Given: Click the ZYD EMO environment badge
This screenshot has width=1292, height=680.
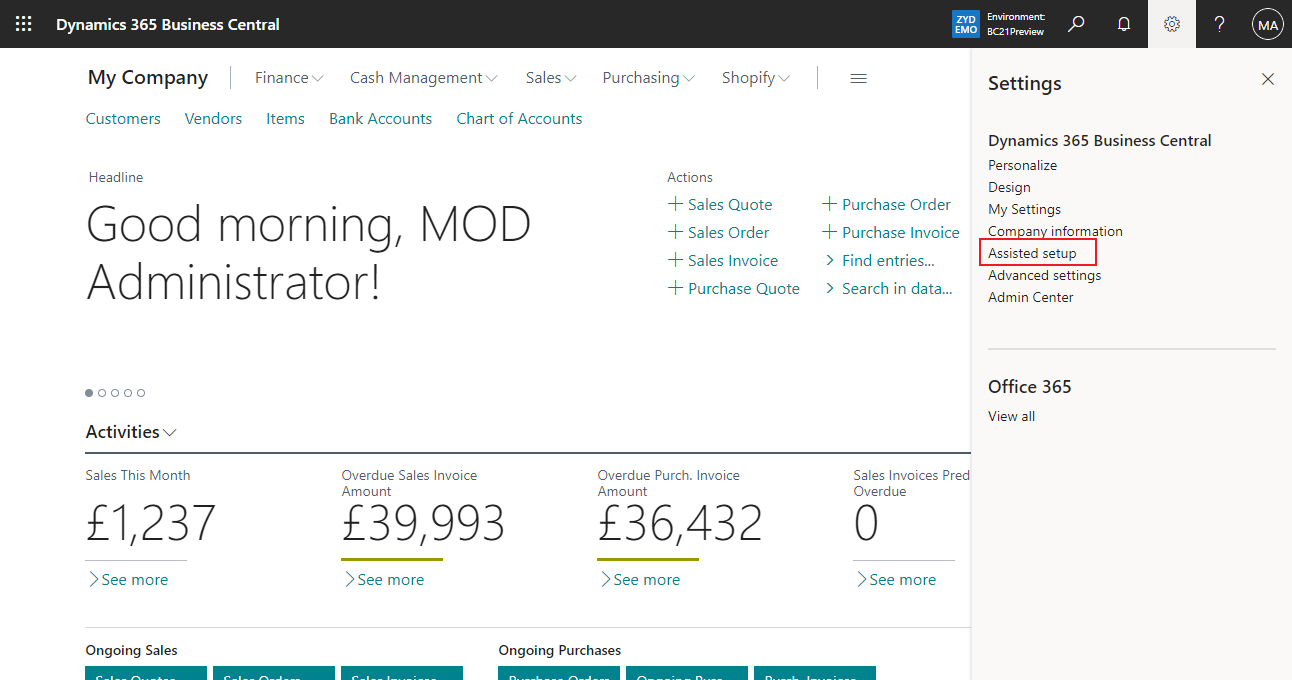Looking at the screenshot, I should tap(965, 23).
